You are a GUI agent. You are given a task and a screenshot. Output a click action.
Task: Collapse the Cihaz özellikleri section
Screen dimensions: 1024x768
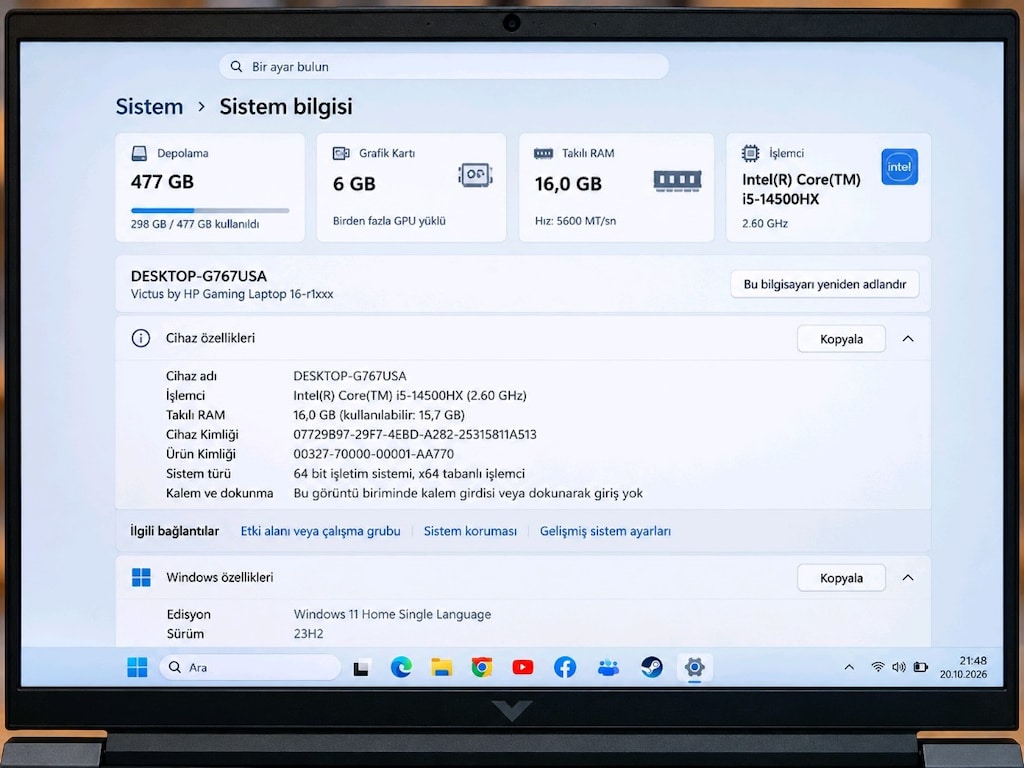[x=908, y=338]
